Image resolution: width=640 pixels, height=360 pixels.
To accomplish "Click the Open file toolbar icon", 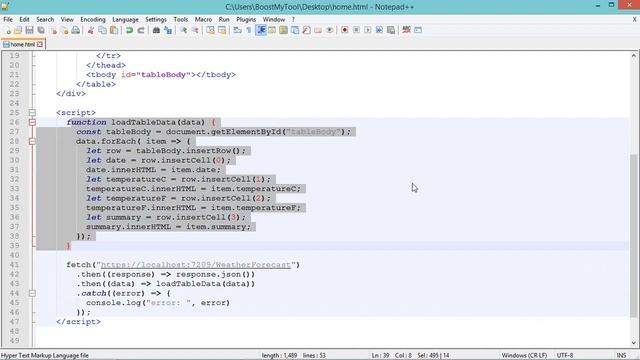I will click(18, 30).
